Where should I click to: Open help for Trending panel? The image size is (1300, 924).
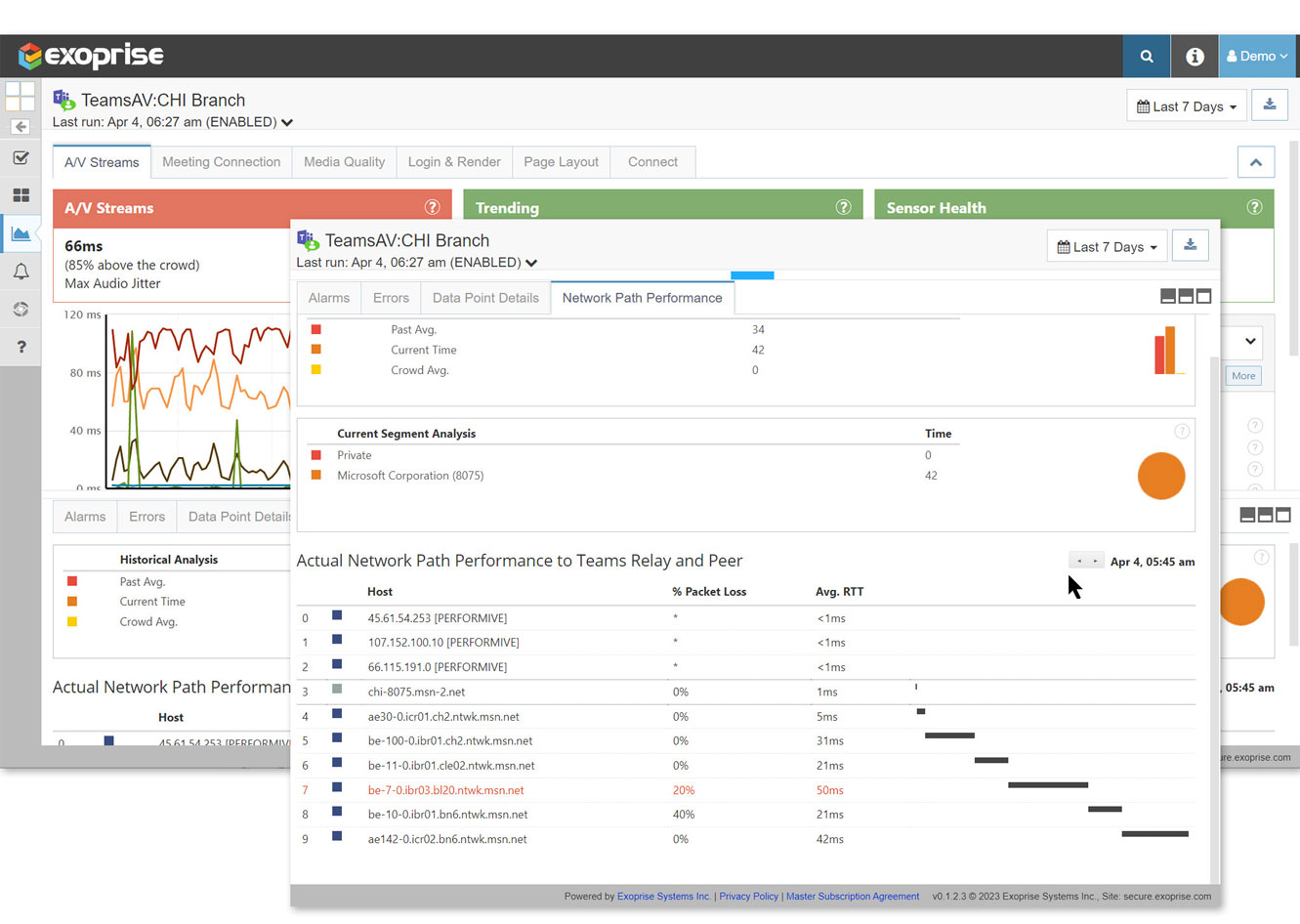[843, 207]
